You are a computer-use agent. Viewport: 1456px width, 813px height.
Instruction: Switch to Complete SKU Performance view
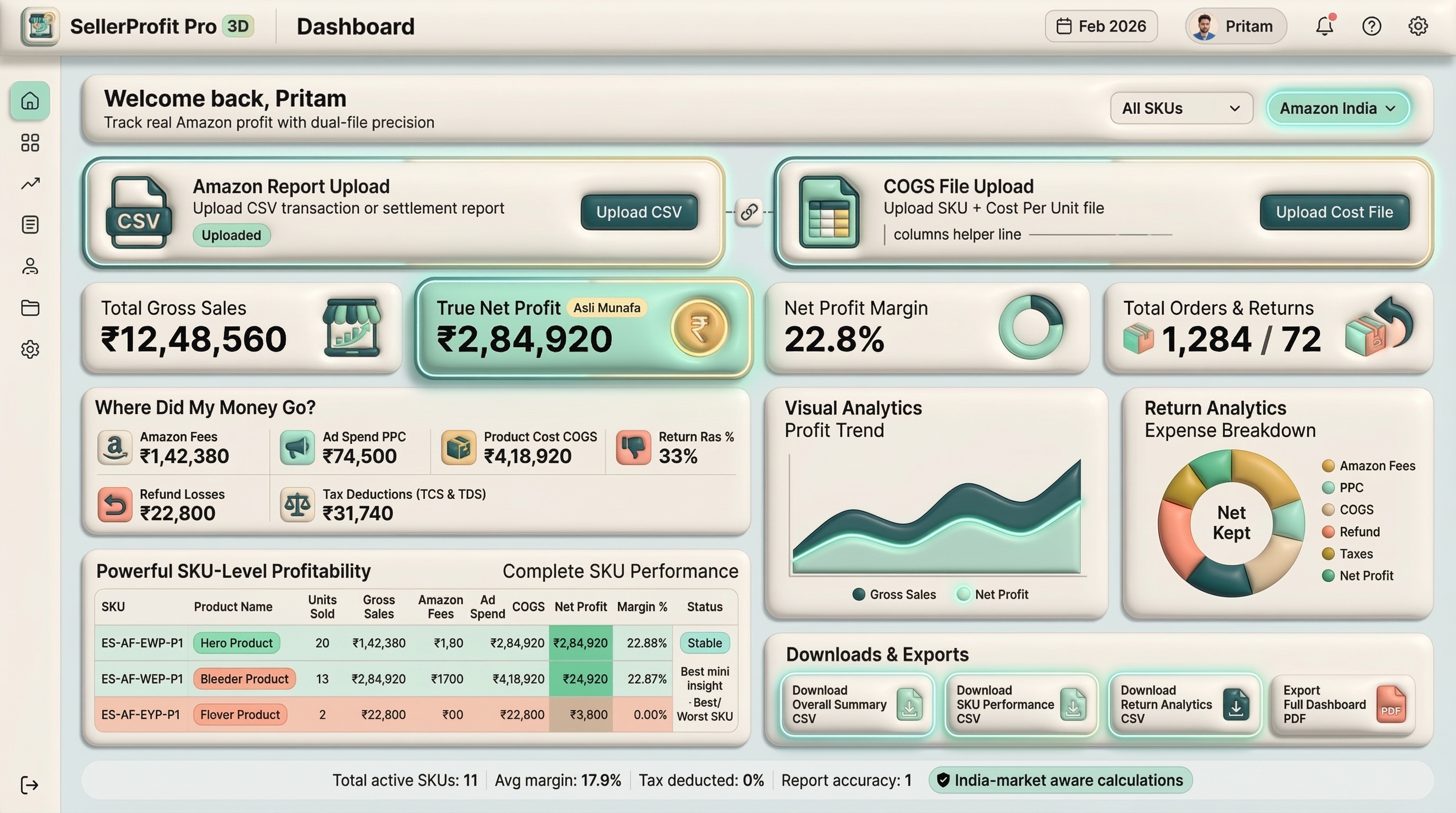click(x=621, y=571)
